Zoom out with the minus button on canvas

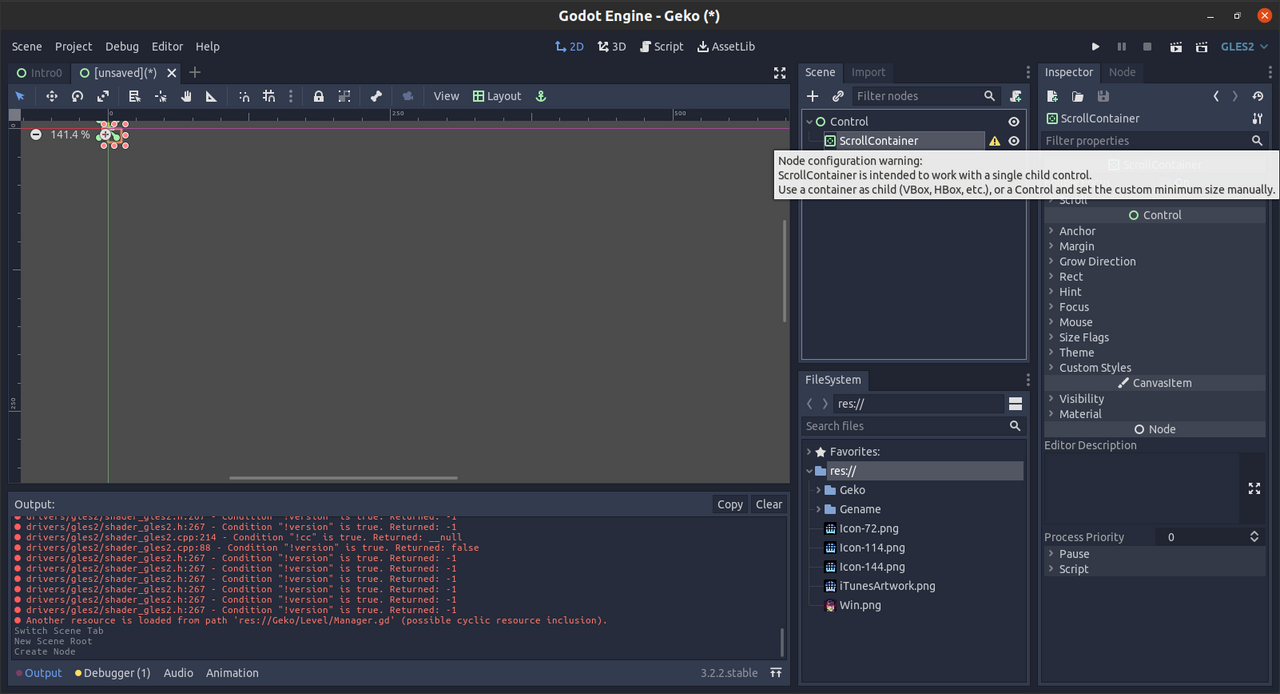(x=36, y=134)
